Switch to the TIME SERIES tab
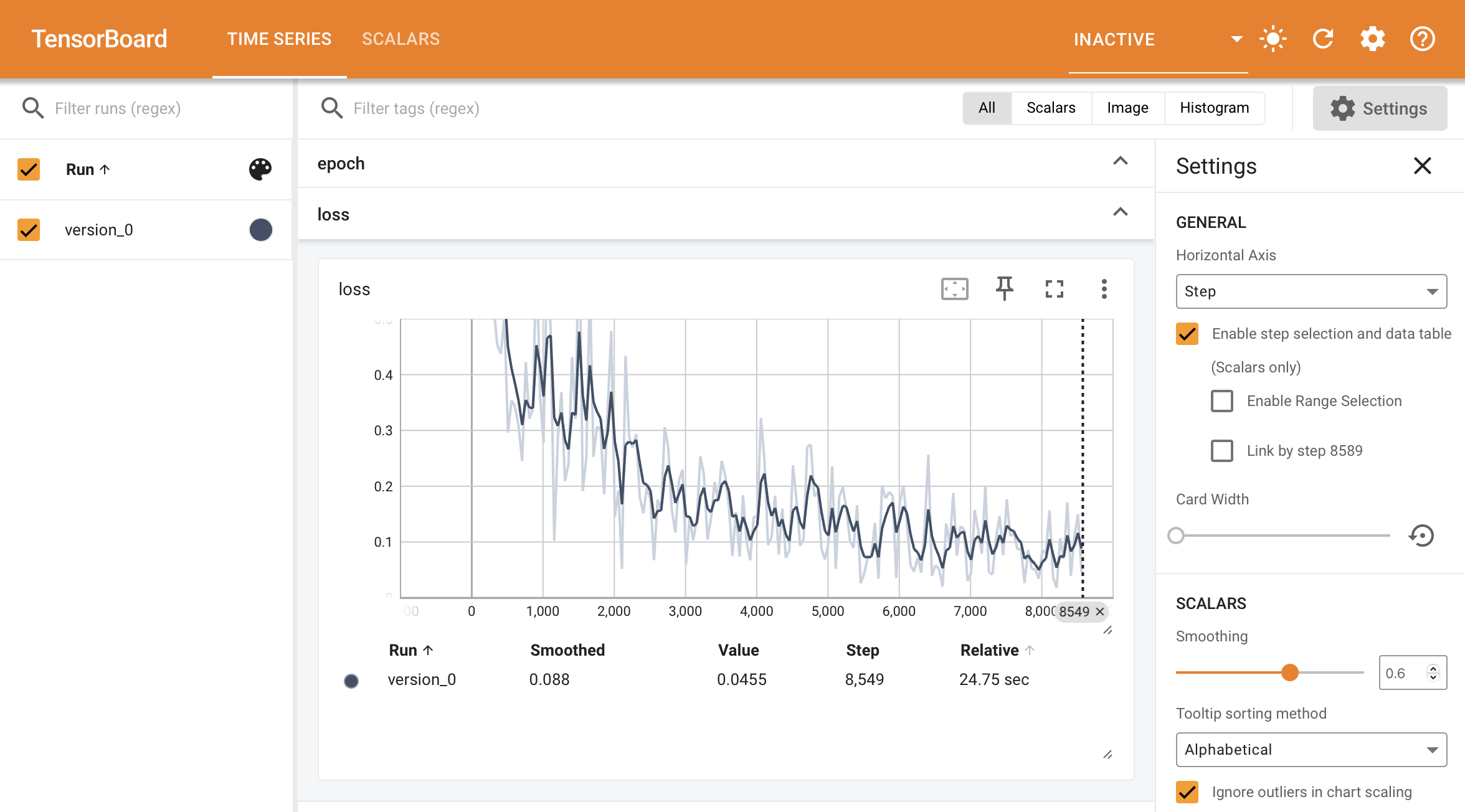This screenshot has height=812, width=1465. (277, 39)
